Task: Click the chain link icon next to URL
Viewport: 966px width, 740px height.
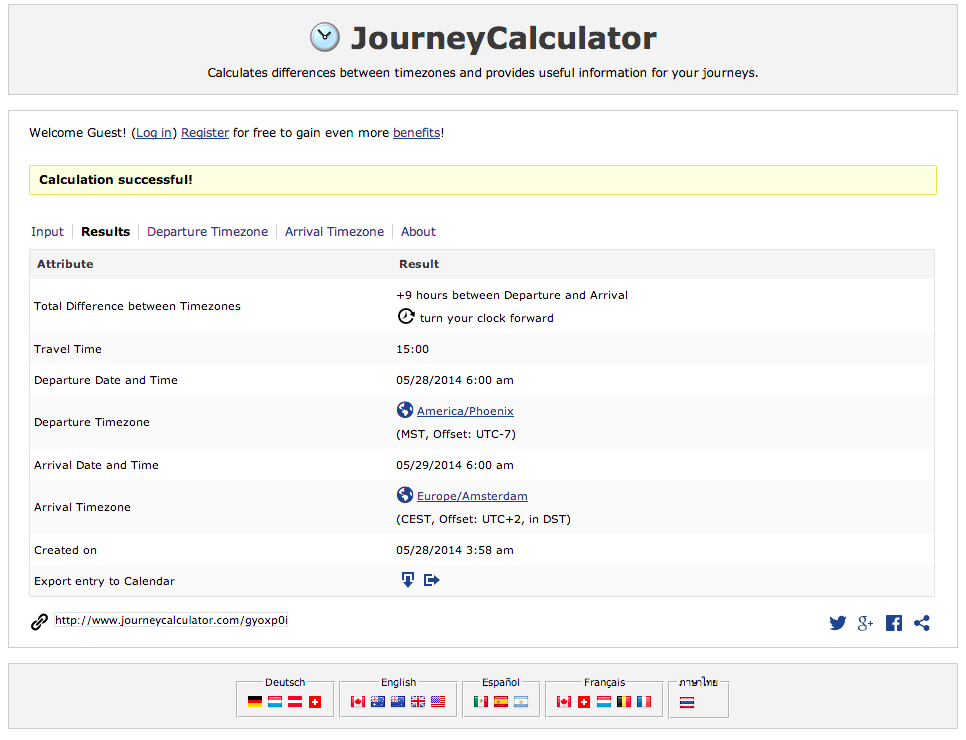Action: (39, 622)
